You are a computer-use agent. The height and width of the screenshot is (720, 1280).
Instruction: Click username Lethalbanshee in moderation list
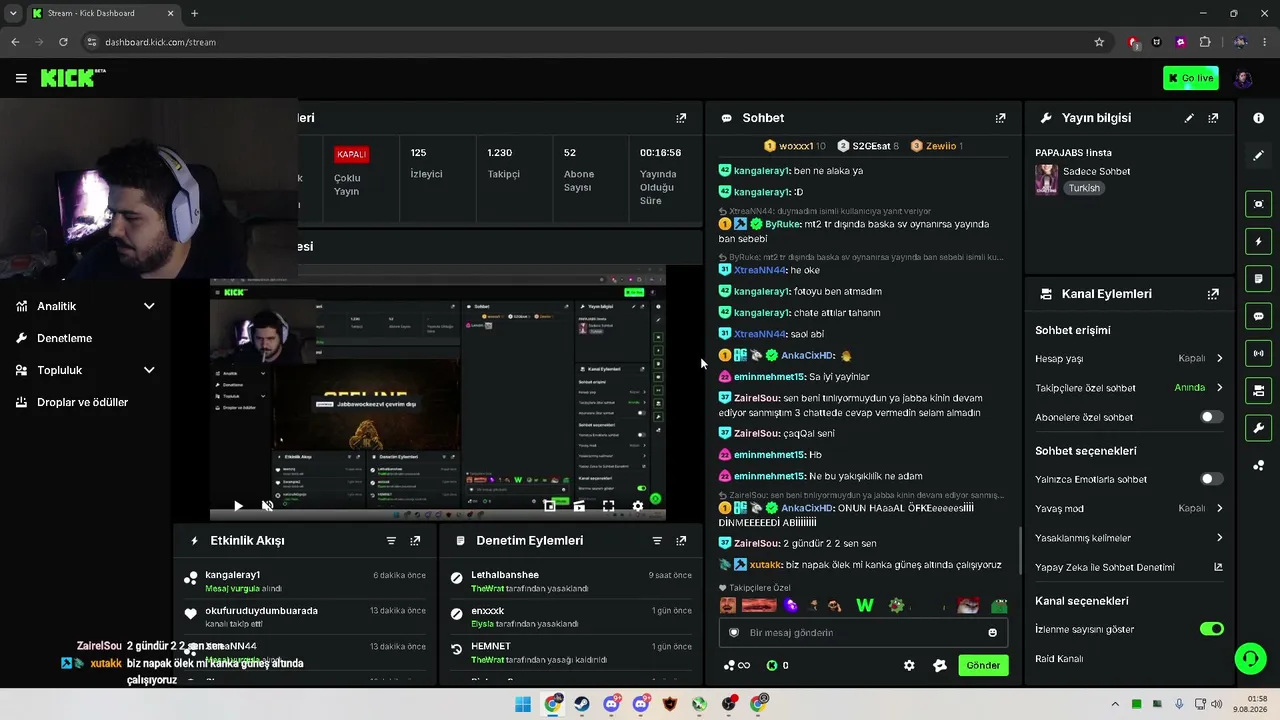pyautogui.click(x=505, y=575)
